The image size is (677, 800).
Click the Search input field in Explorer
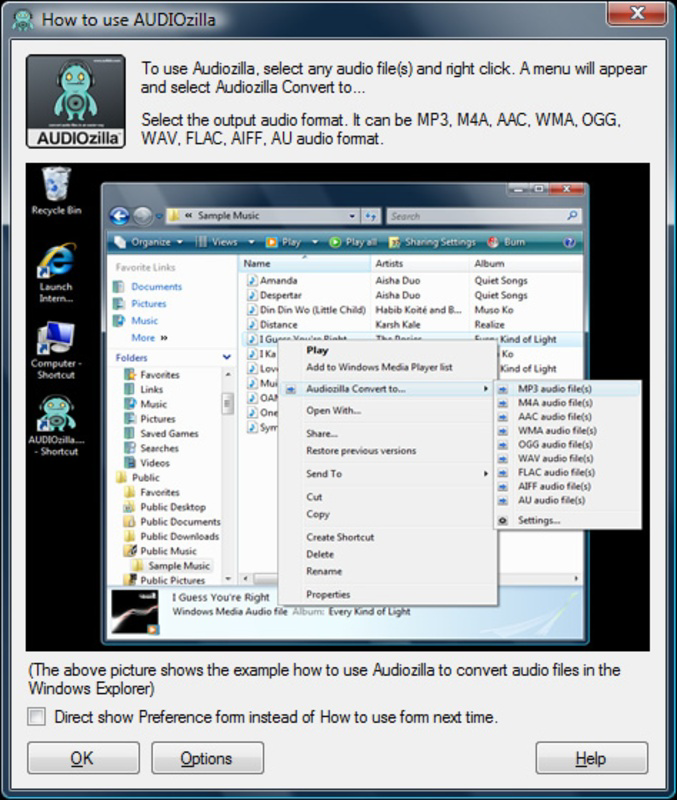coord(483,216)
